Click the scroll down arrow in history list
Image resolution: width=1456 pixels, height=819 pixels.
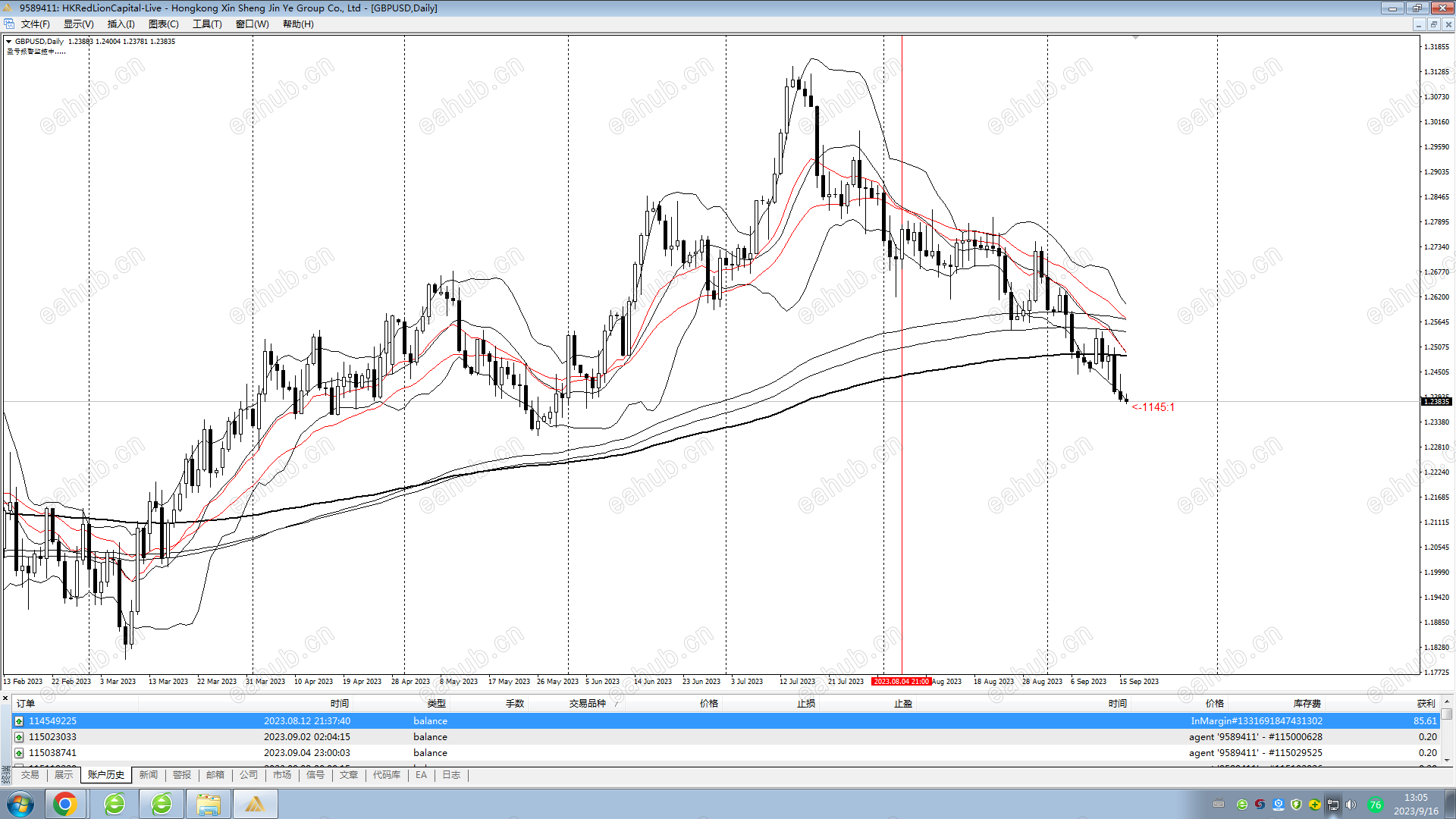click(x=1447, y=760)
